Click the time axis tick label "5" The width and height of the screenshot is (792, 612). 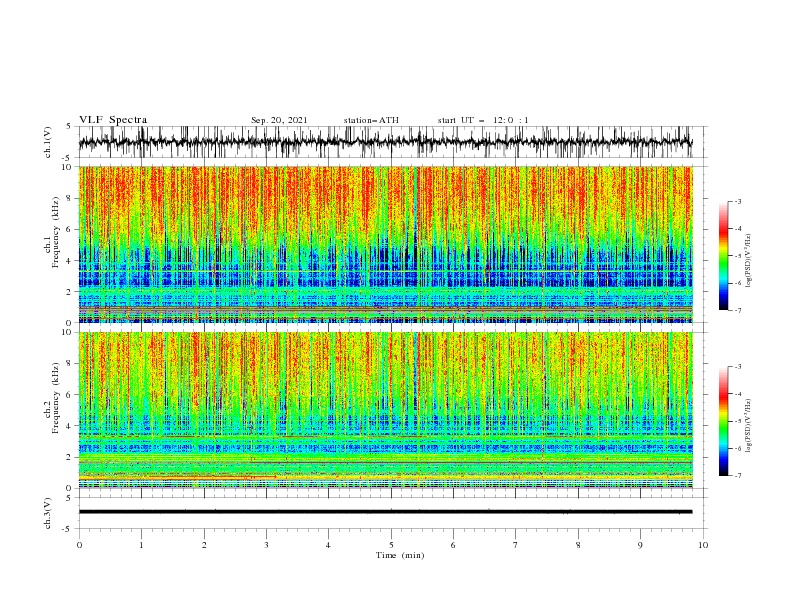[x=391, y=545]
